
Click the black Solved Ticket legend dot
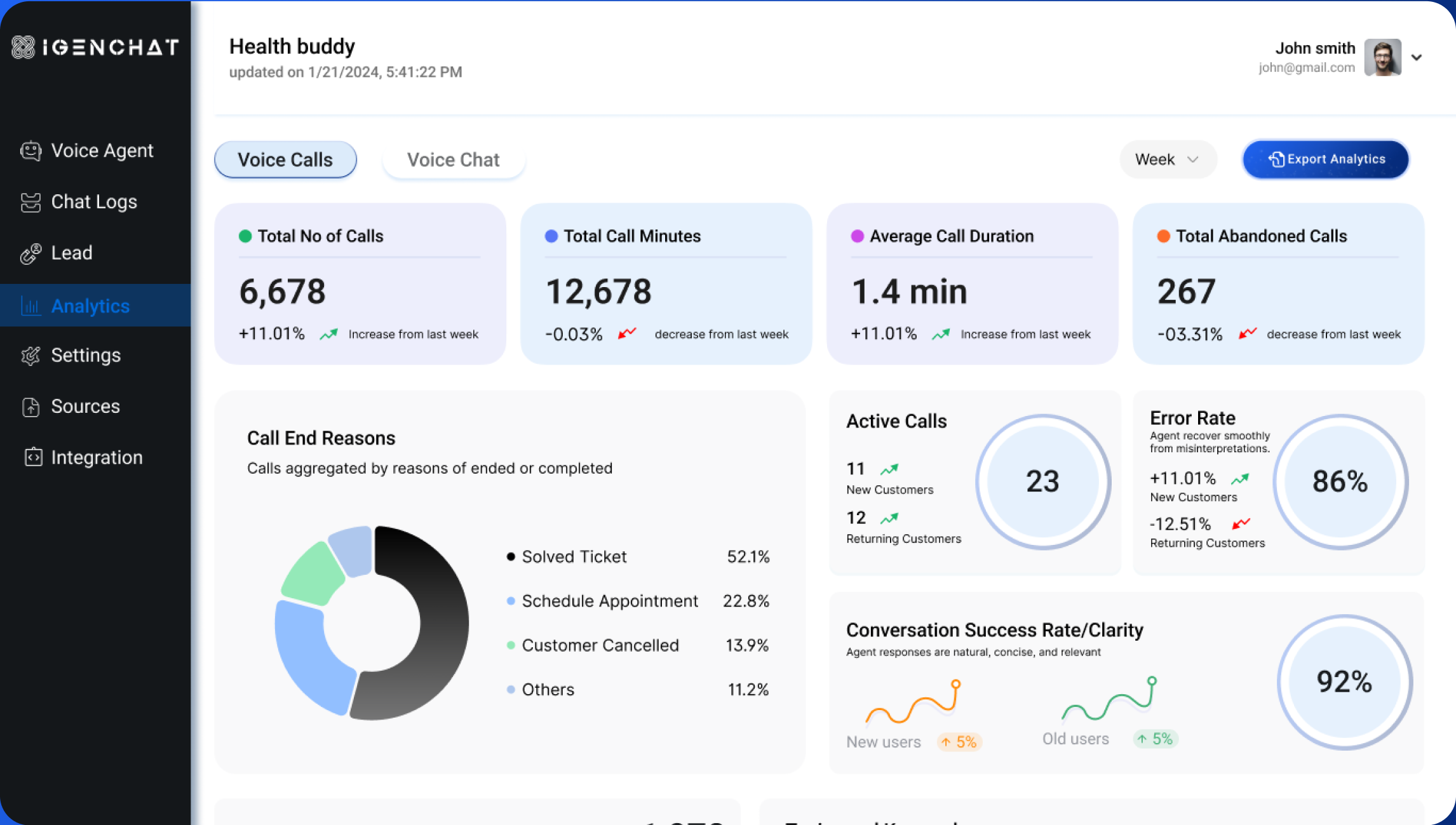511,557
